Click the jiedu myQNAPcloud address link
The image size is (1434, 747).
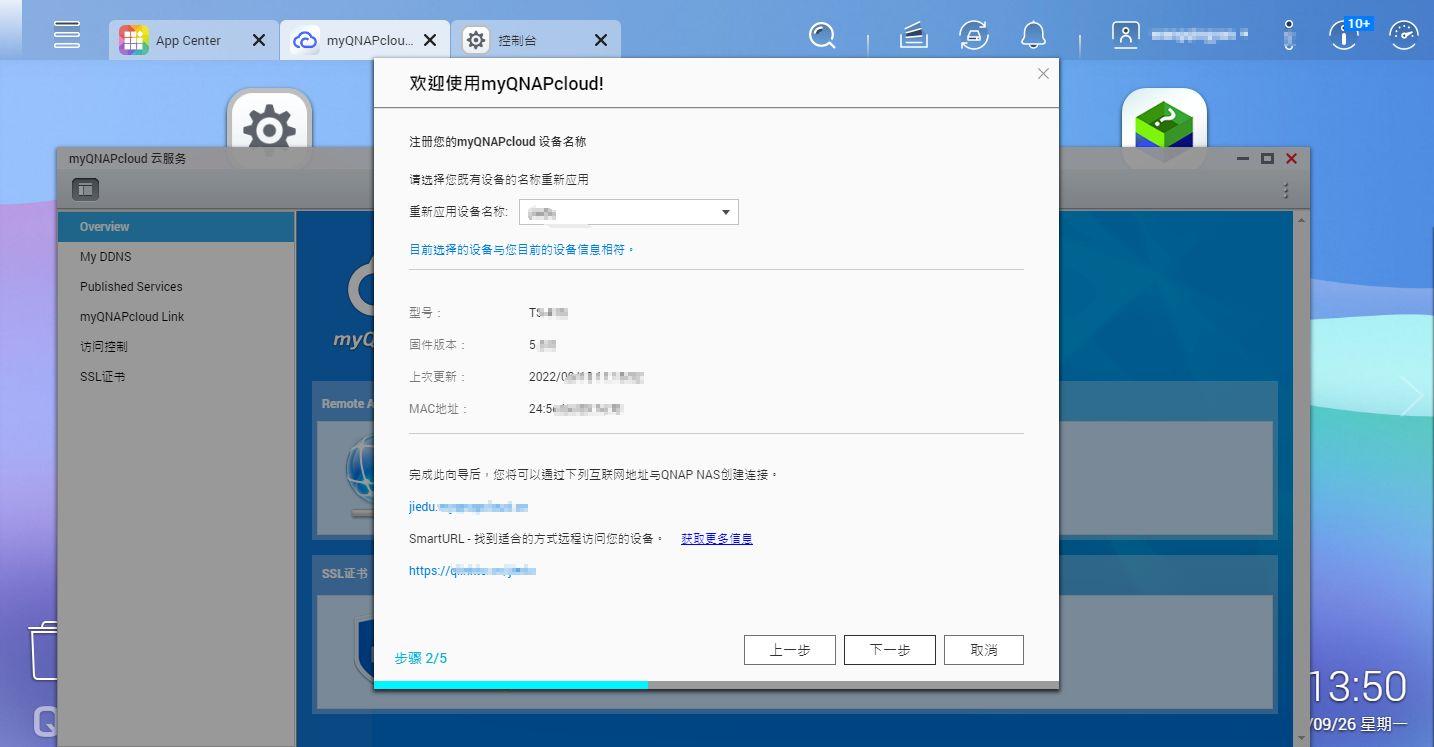pyautogui.click(x=468, y=507)
